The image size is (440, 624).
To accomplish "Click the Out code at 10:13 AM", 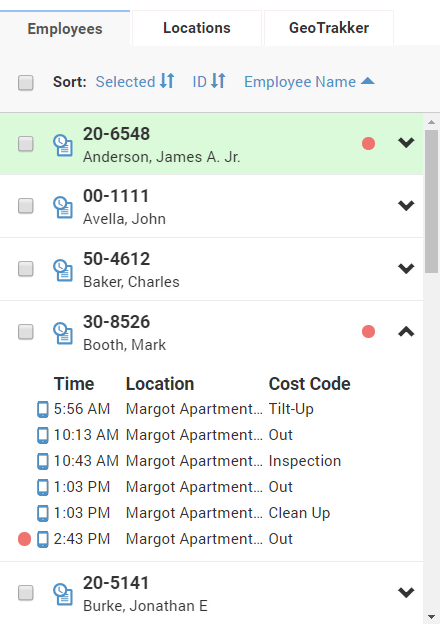I will click(x=280, y=435).
